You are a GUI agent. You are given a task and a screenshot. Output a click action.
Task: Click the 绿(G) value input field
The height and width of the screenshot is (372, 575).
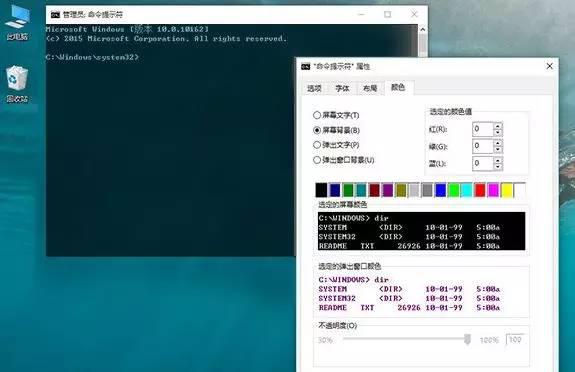point(482,146)
